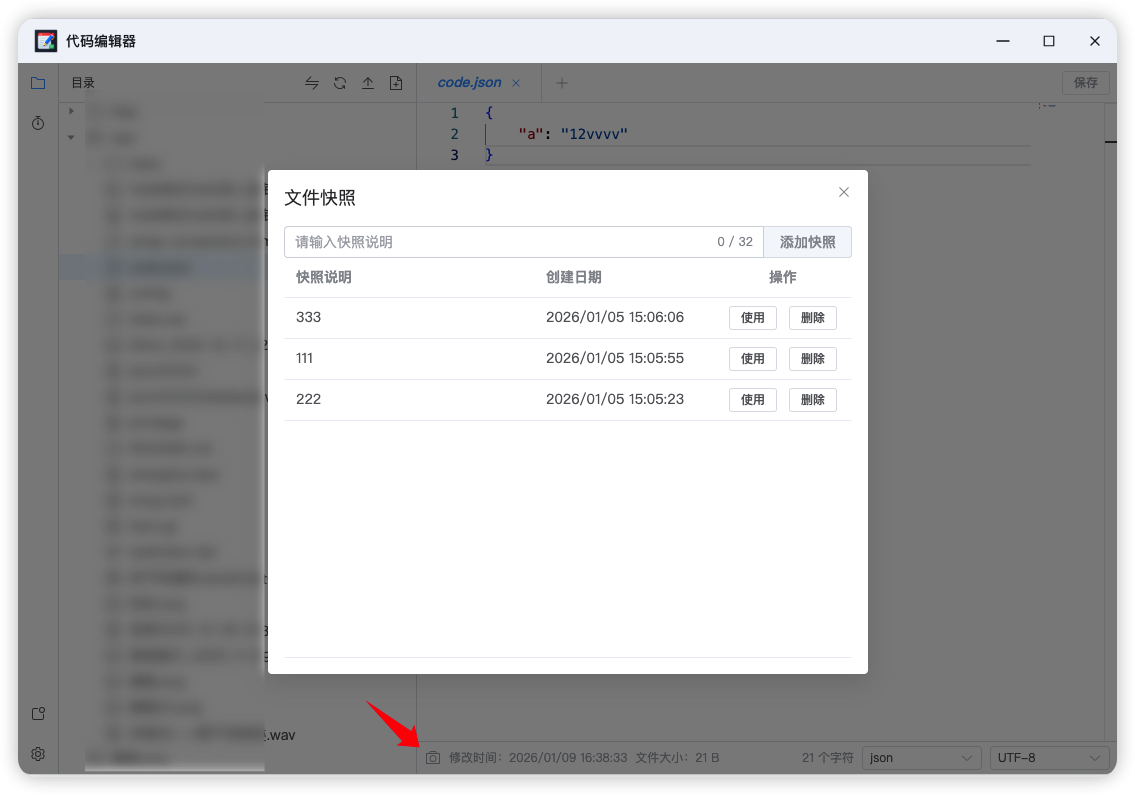Click line number 3 in editor
The image size is (1135, 795).
point(454,155)
